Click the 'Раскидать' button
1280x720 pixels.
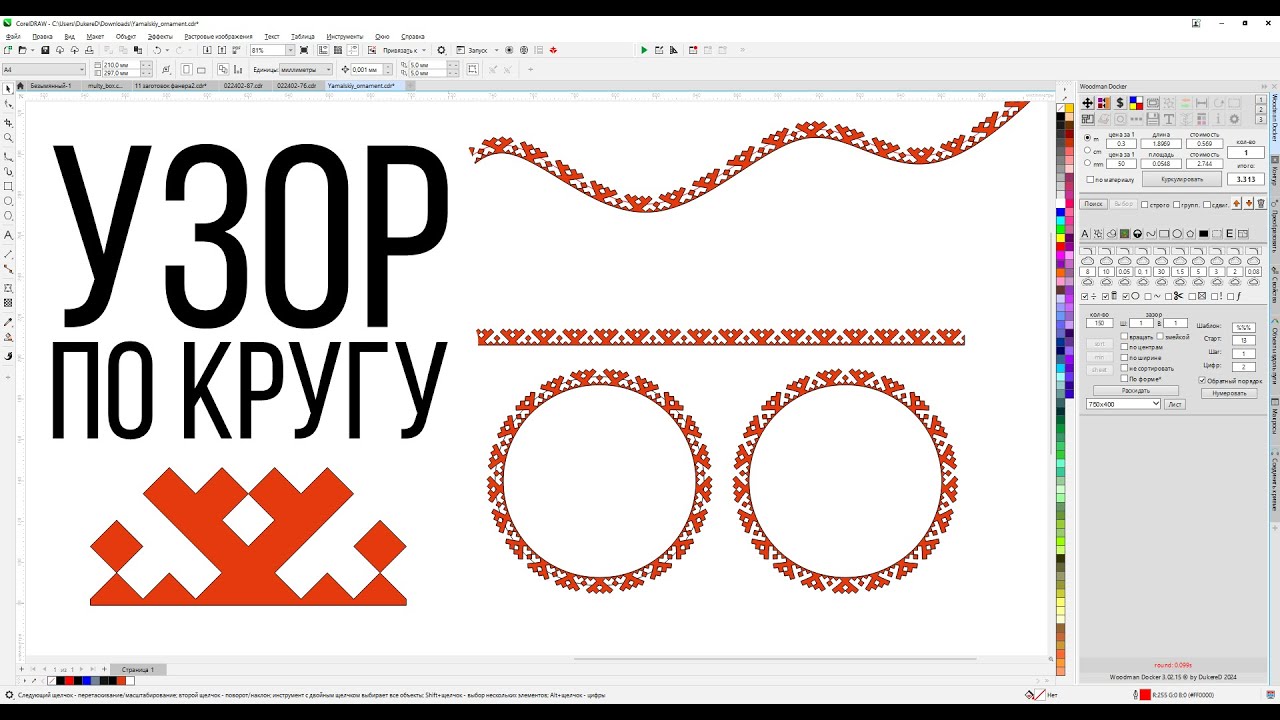point(1135,390)
